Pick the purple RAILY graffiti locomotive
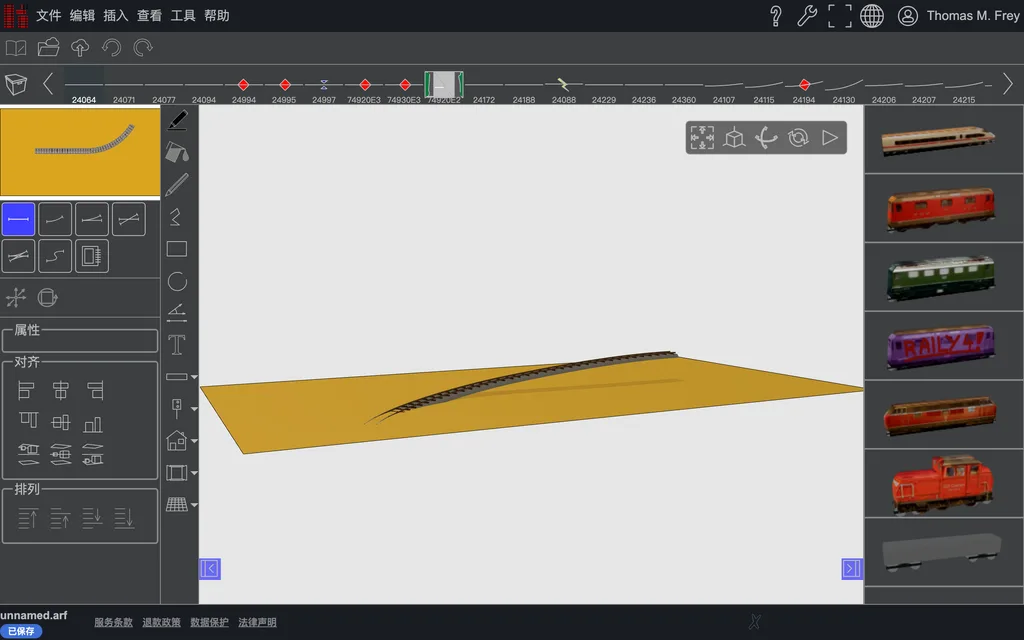Screen dimensions: 1024x640 pyautogui.click(x=941, y=346)
